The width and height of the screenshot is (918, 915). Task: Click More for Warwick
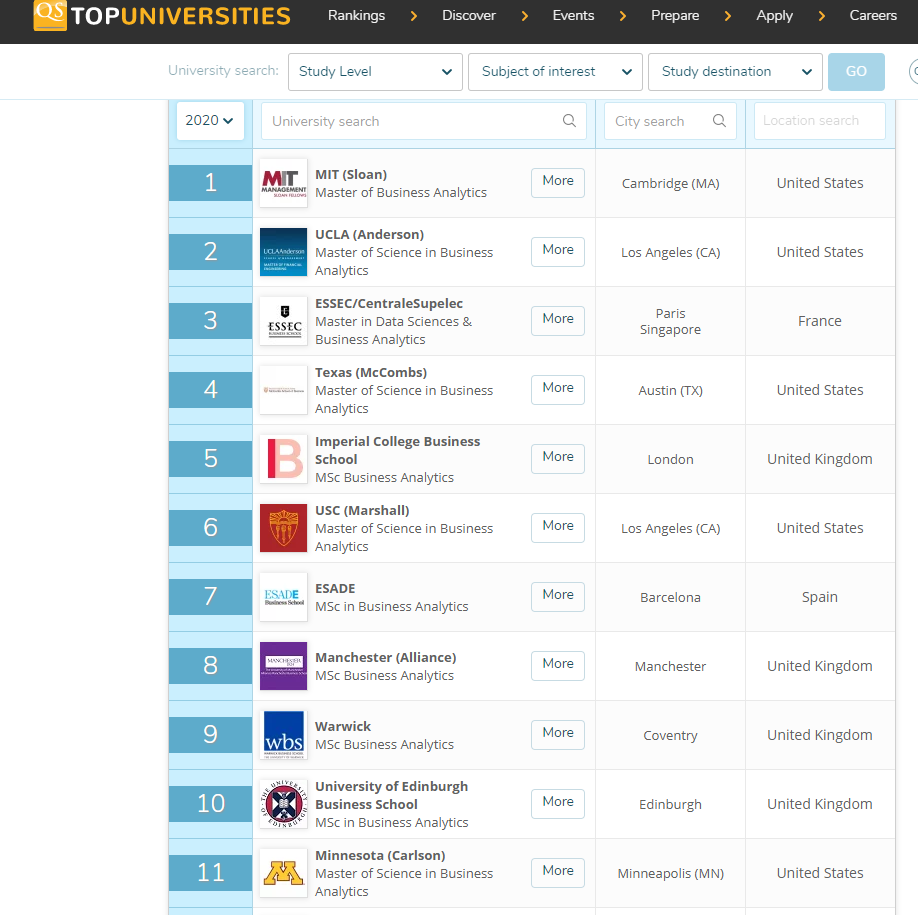pyautogui.click(x=558, y=735)
